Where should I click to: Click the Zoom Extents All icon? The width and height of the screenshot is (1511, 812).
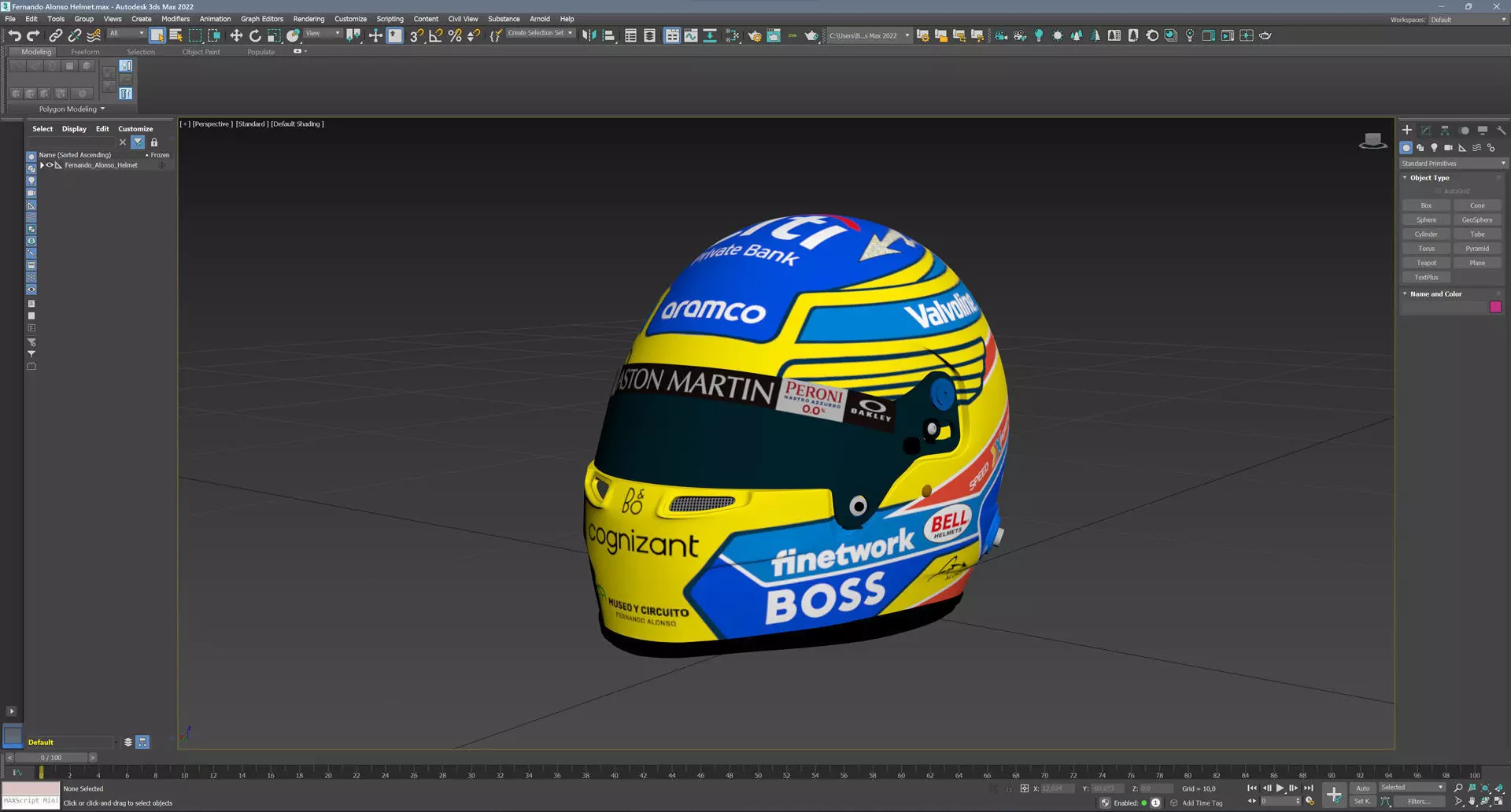coord(1499,788)
